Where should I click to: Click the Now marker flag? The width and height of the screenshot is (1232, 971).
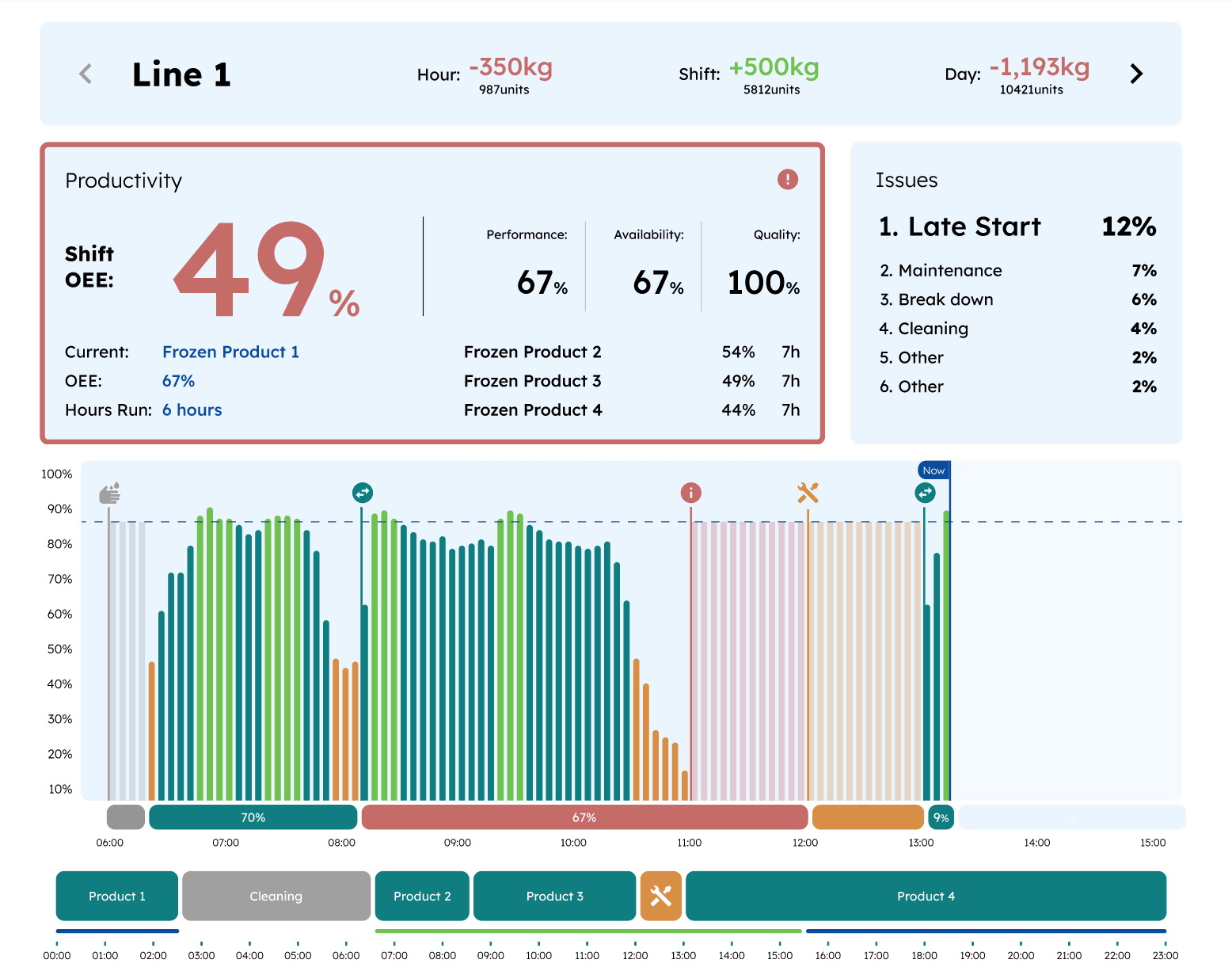pyautogui.click(x=934, y=470)
